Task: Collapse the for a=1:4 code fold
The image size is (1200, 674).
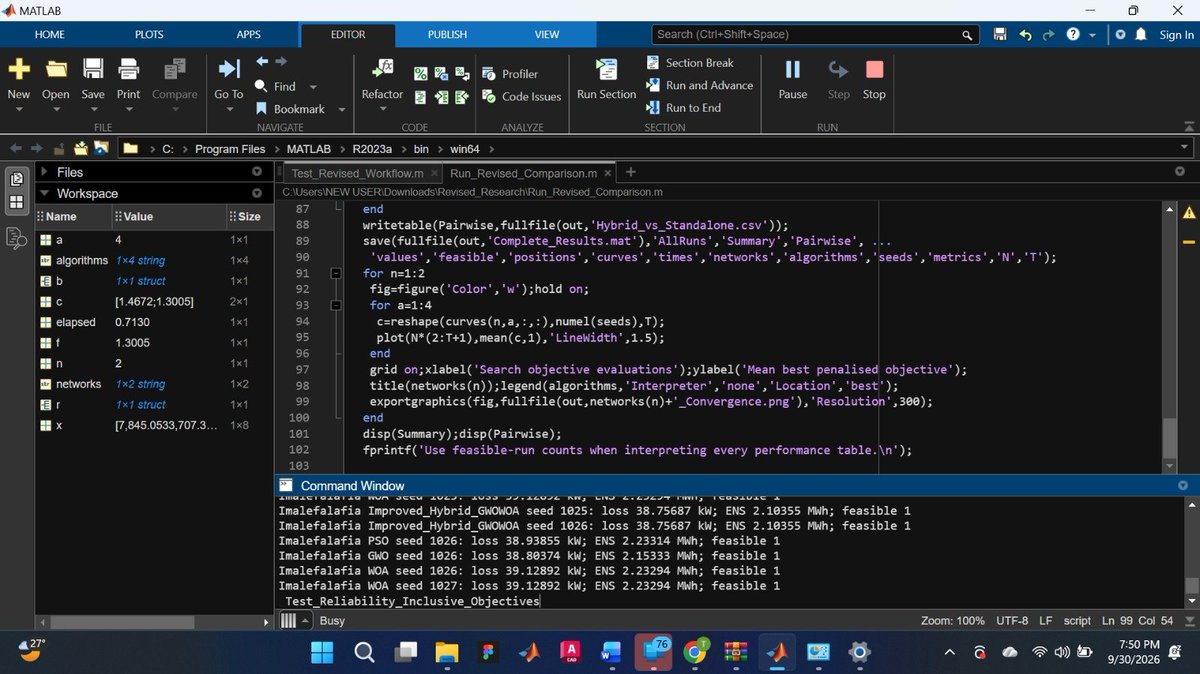Action: point(336,305)
